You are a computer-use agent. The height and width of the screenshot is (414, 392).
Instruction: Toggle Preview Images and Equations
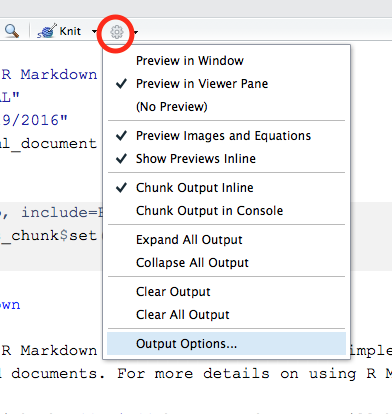click(226, 136)
